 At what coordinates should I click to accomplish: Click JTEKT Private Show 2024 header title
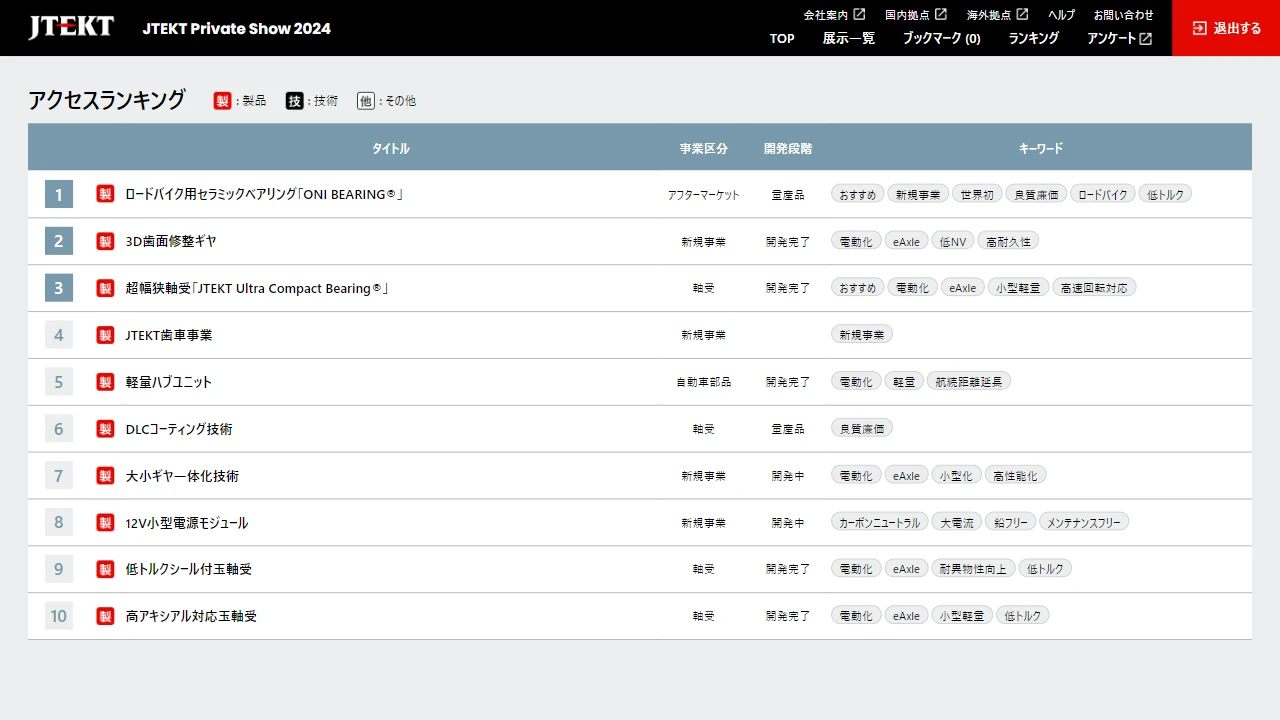tap(236, 28)
